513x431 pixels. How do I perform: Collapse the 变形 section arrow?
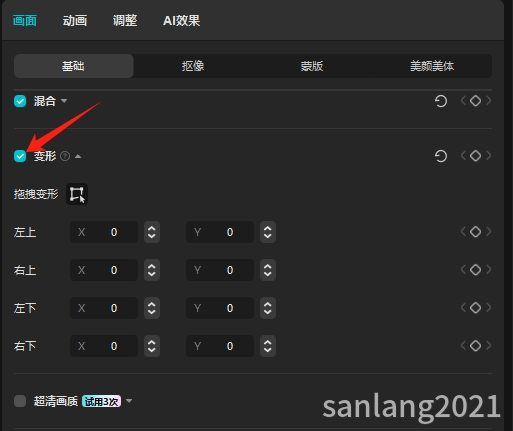click(x=78, y=156)
